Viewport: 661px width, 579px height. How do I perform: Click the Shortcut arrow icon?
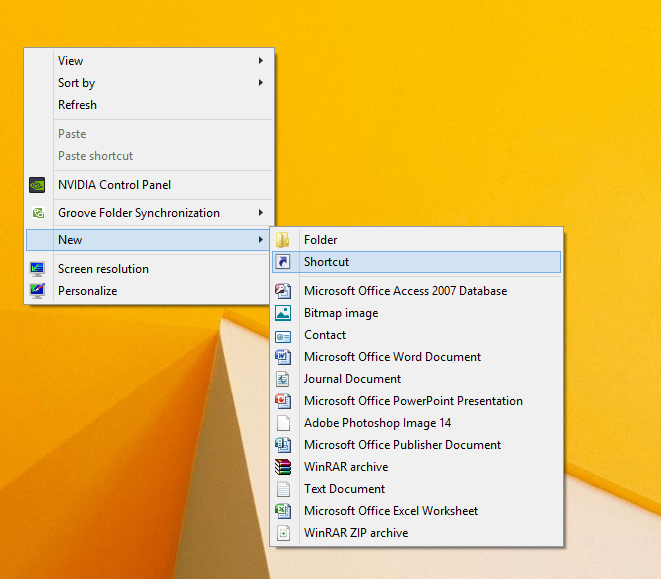[283, 262]
